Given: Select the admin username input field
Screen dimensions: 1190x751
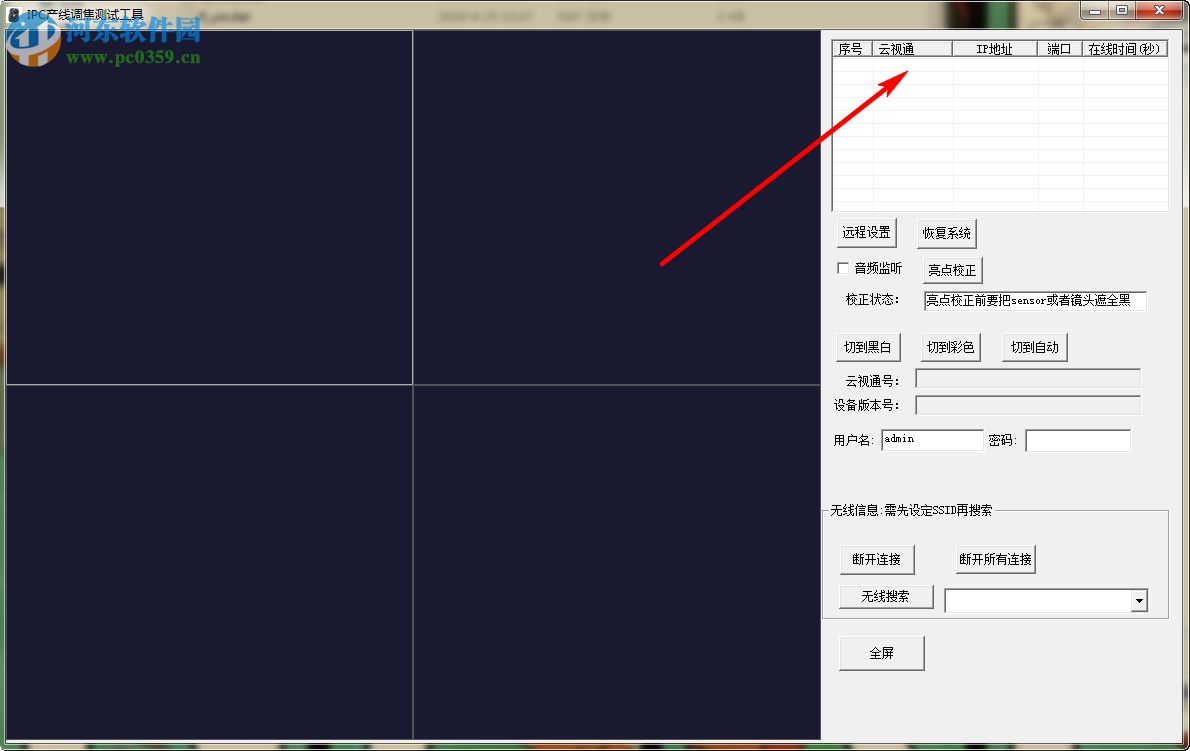Looking at the screenshot, I should [931, 439].
